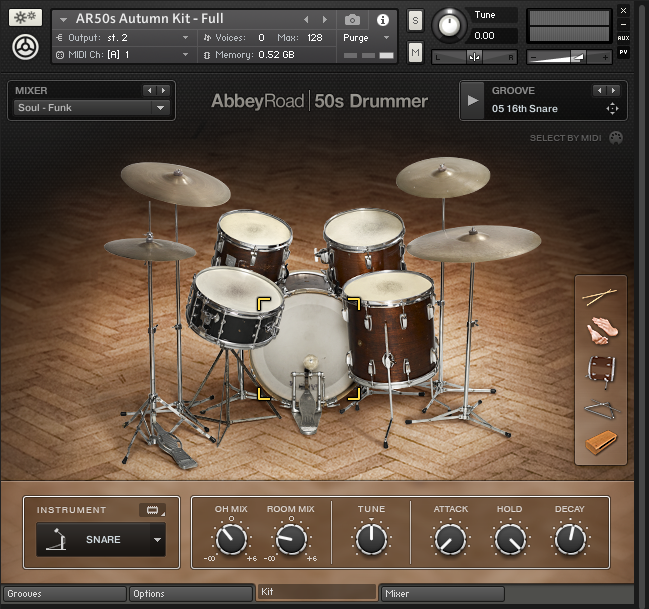Toggle the Mute (M) button
Screen dimensions: 649x609
point(415,52)
